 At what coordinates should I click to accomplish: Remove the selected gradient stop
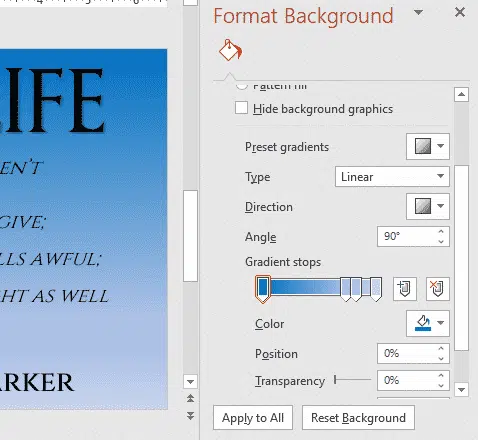point(438,289)
